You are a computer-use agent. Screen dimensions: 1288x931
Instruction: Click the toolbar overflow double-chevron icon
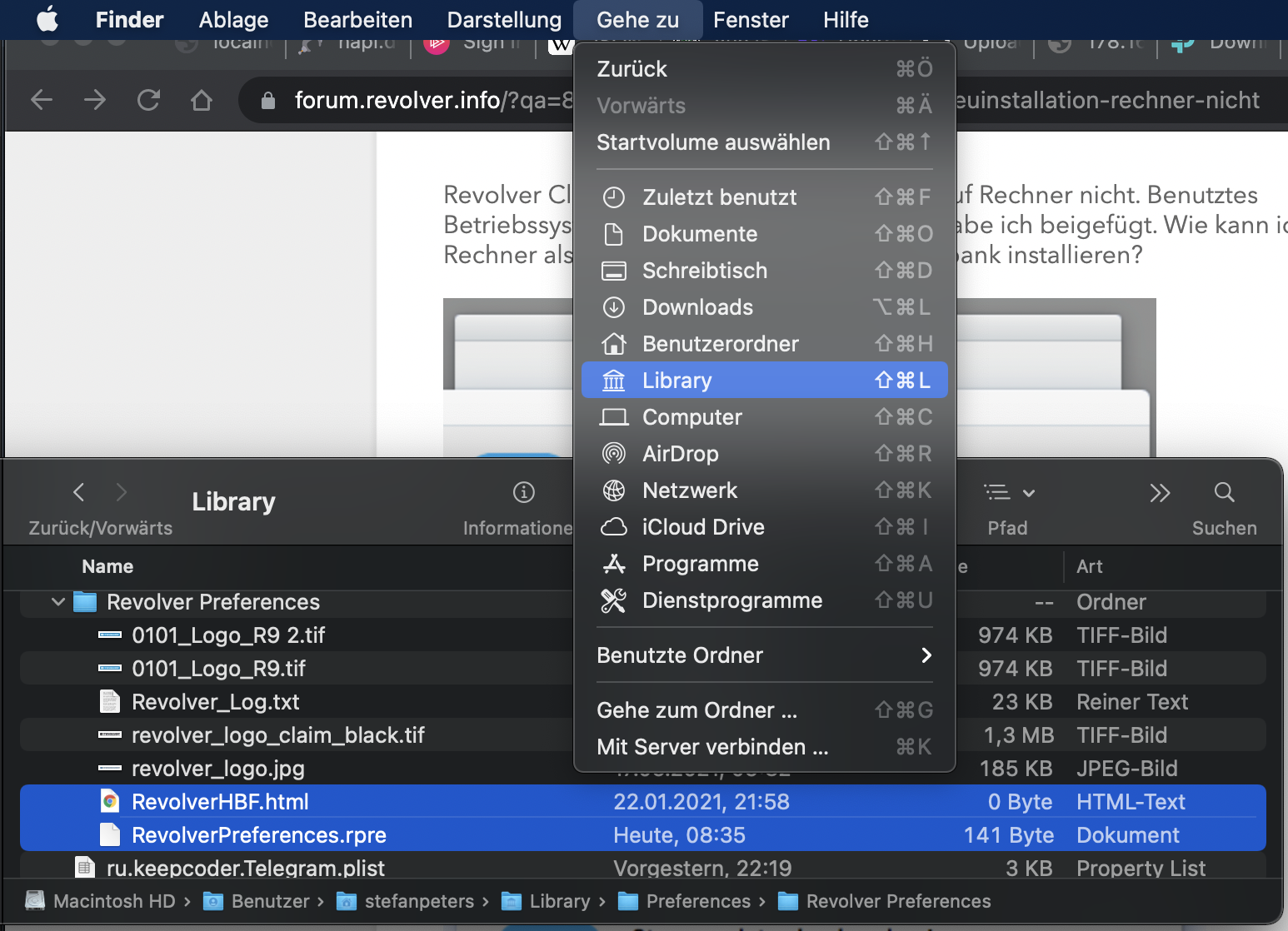[1160, 493]
